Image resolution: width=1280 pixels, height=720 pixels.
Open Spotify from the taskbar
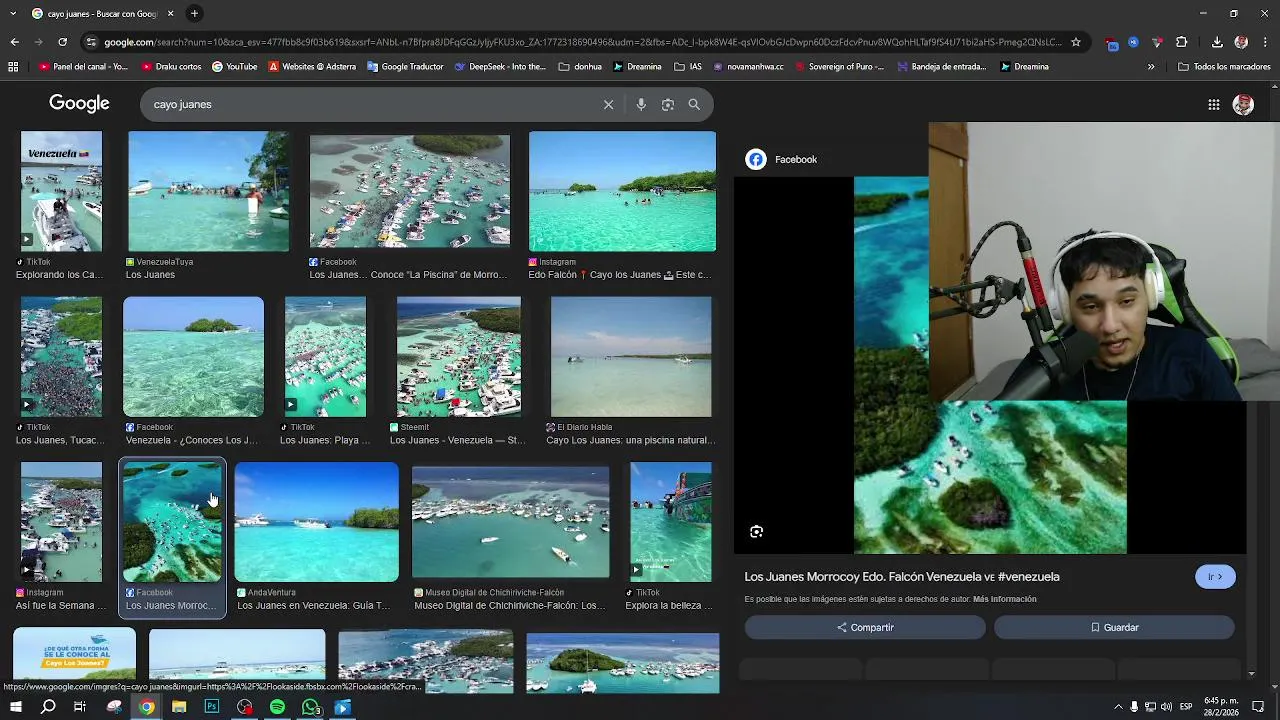click(x=277, y=707)
